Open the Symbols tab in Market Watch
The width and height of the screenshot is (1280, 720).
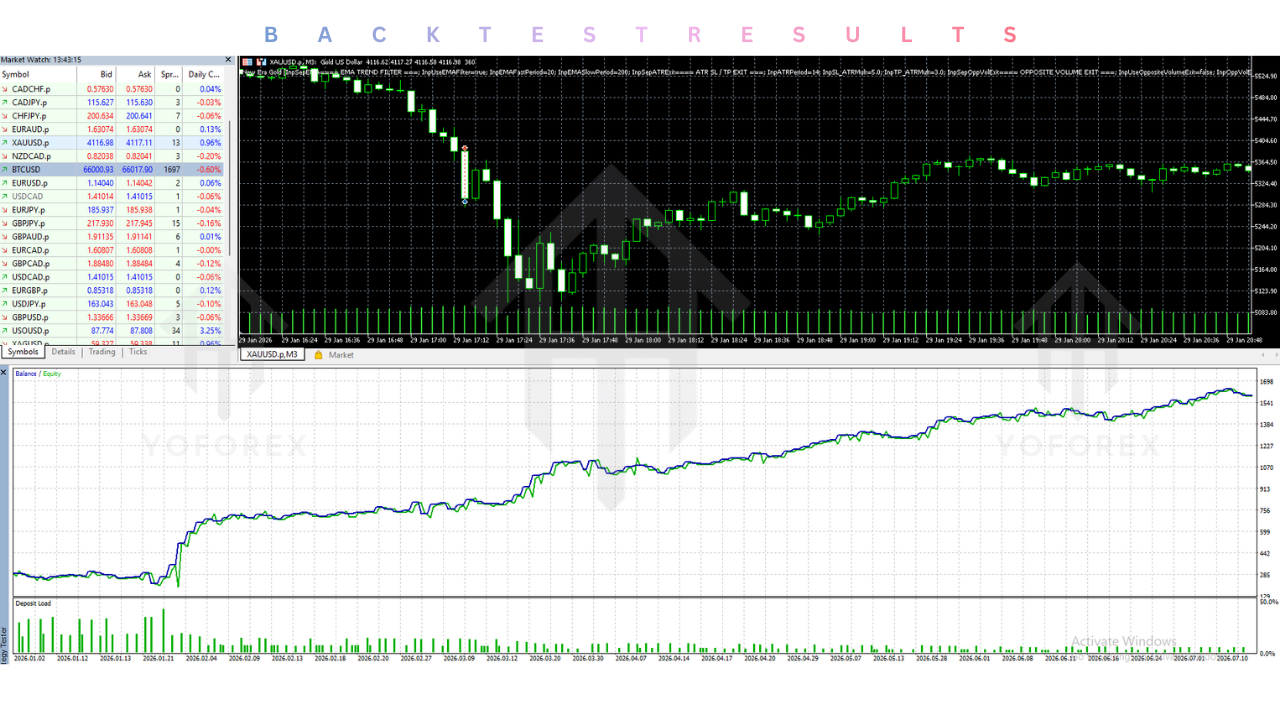22,352
